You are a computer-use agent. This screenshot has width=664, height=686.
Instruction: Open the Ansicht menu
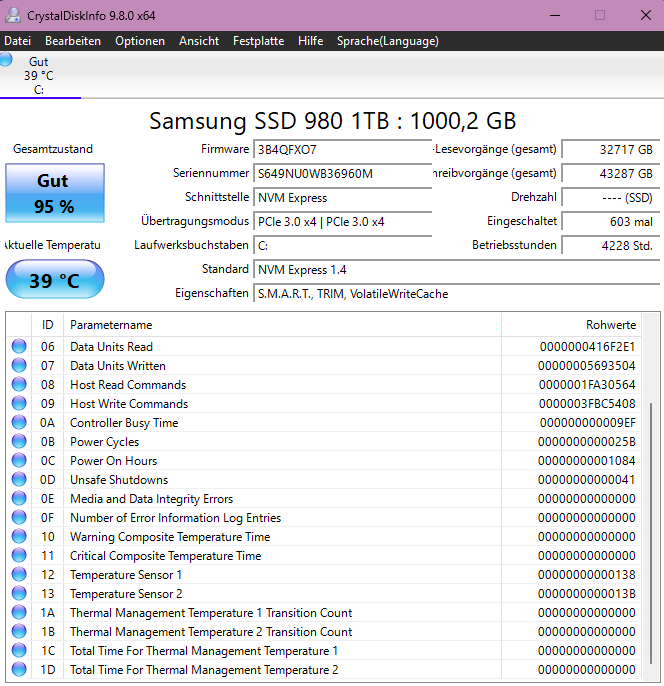coord(199,41)
